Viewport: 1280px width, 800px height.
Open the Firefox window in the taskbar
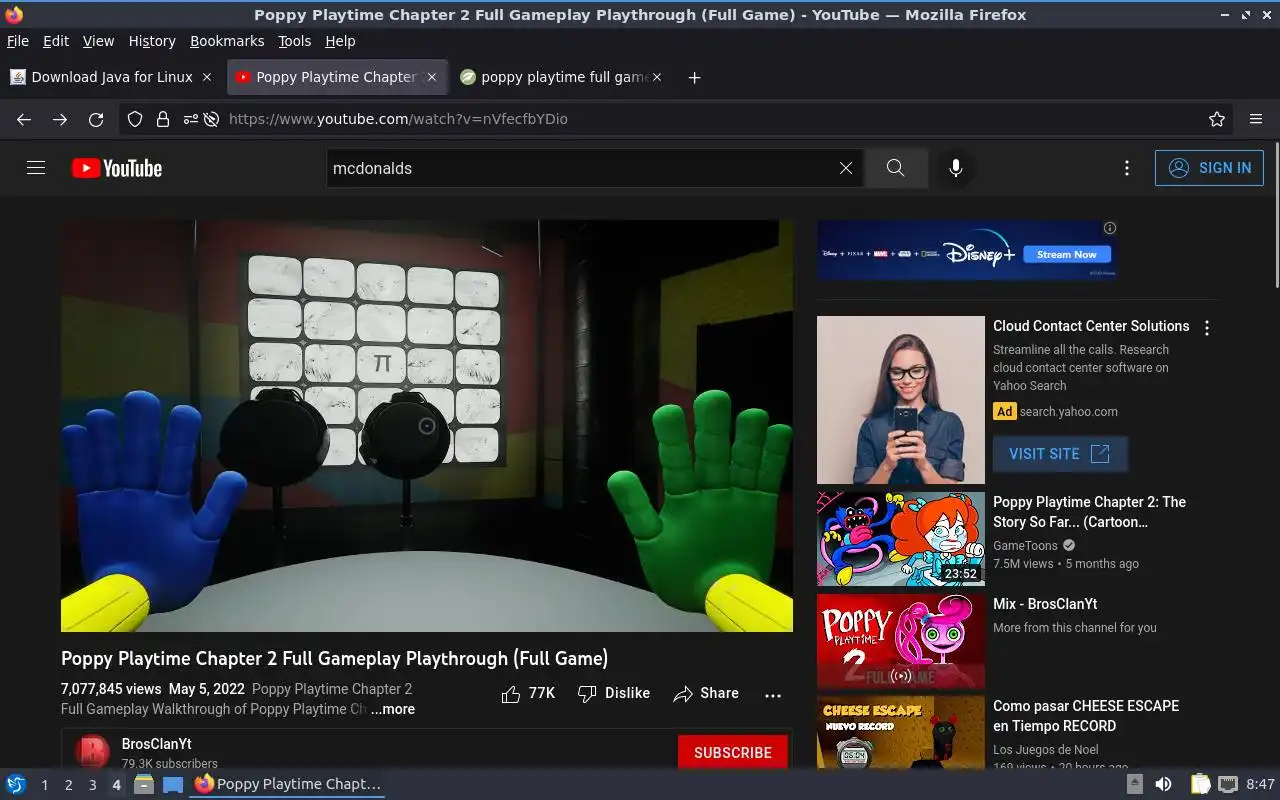point(288,784)
